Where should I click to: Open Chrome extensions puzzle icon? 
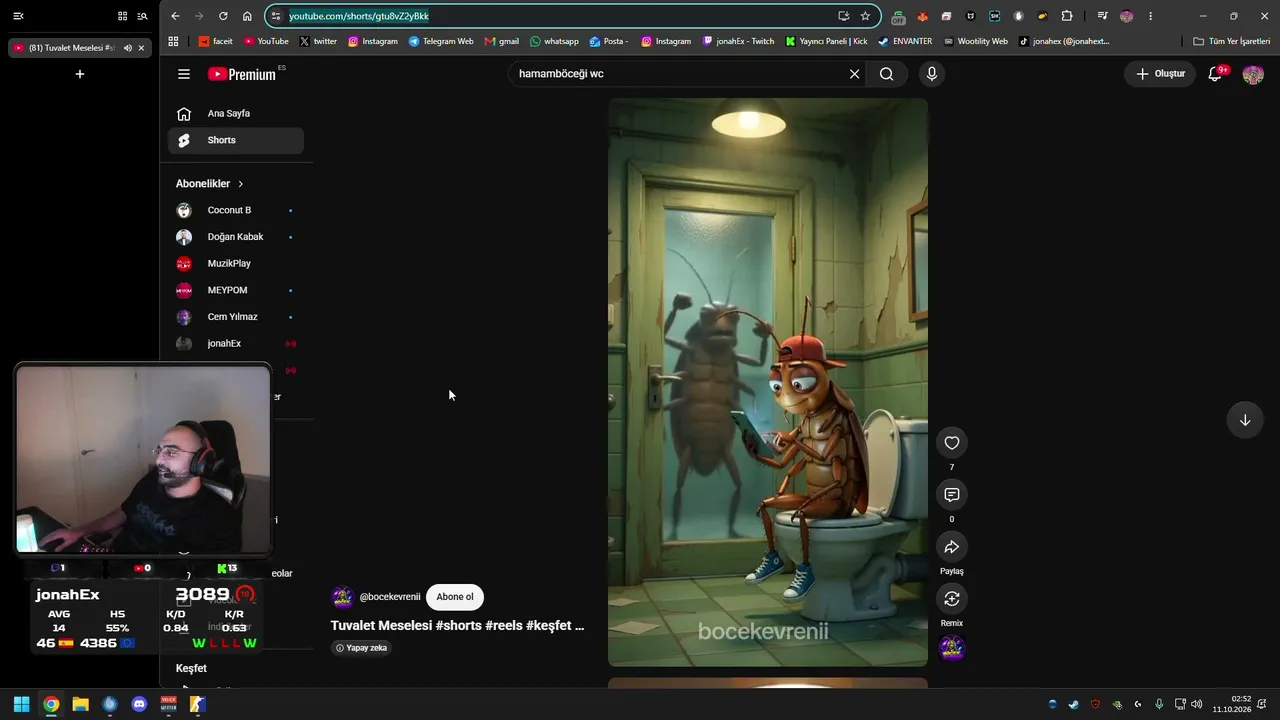(x=1067, y=16)
